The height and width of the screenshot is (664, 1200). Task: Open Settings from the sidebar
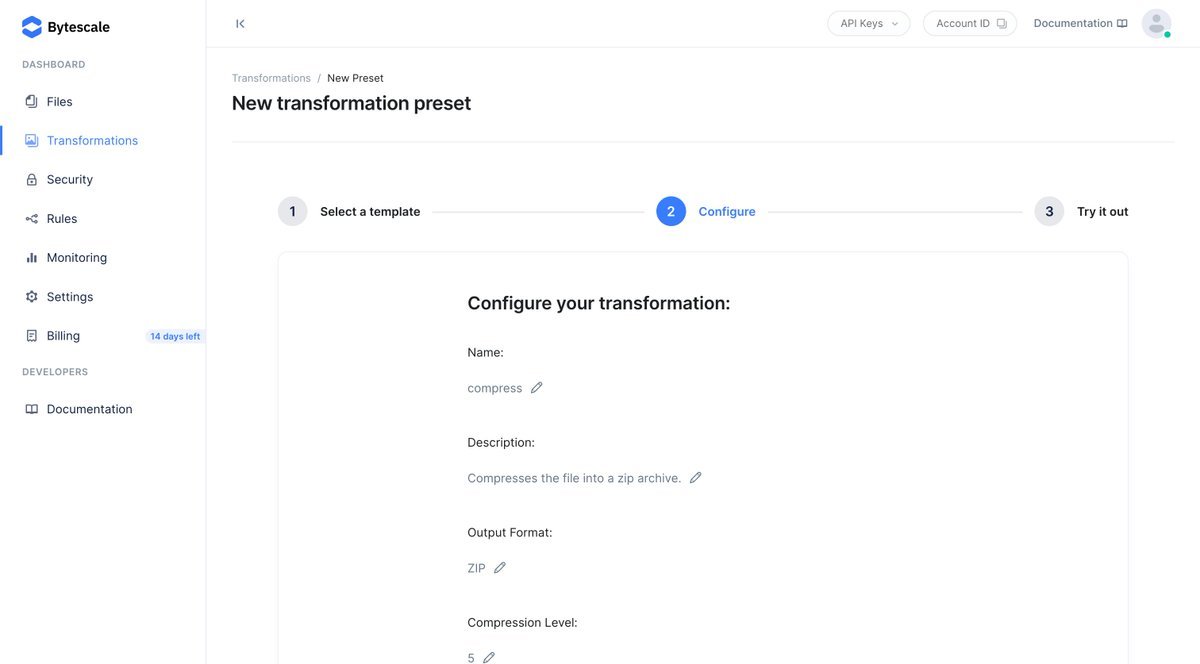(69, 297)
